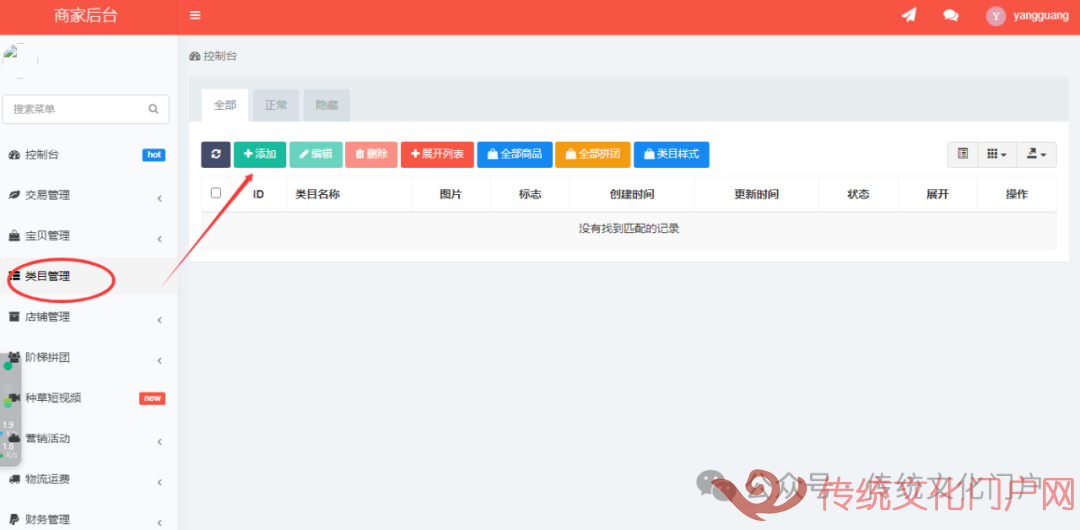
Task: Open the columns grid dropdown
Action: [996, 154]
